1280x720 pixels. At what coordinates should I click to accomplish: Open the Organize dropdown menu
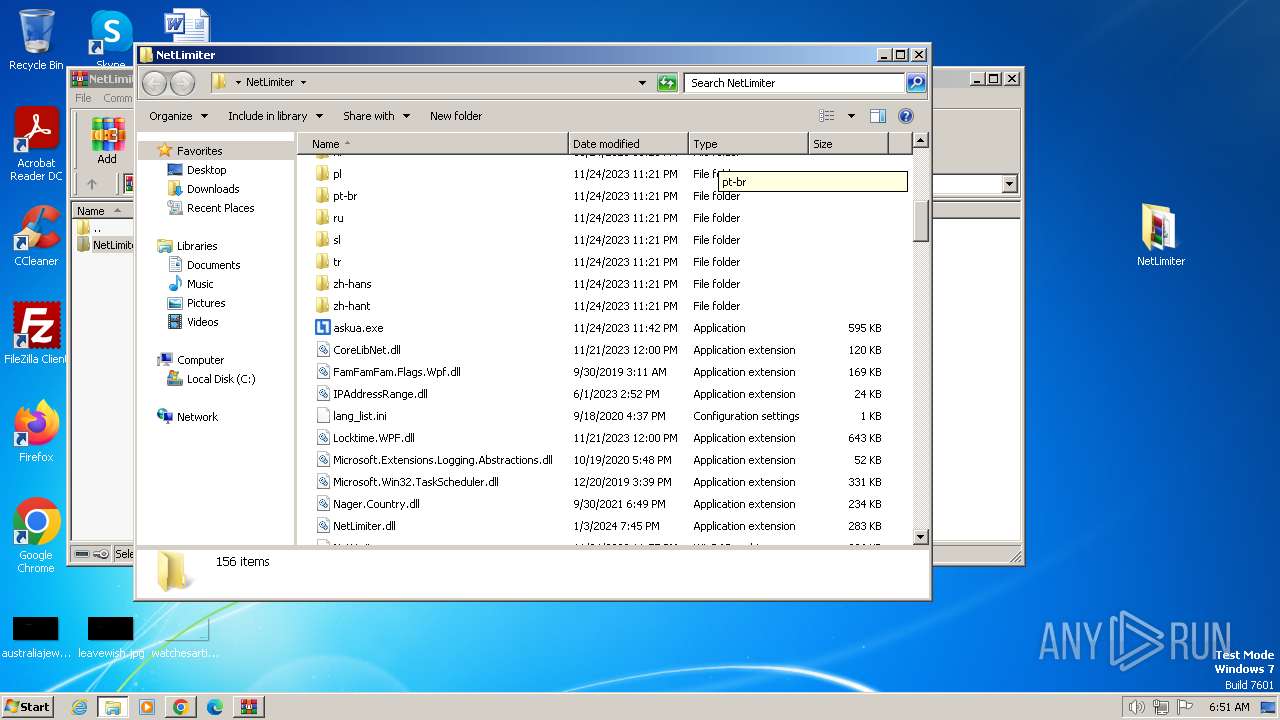(179, 116)
